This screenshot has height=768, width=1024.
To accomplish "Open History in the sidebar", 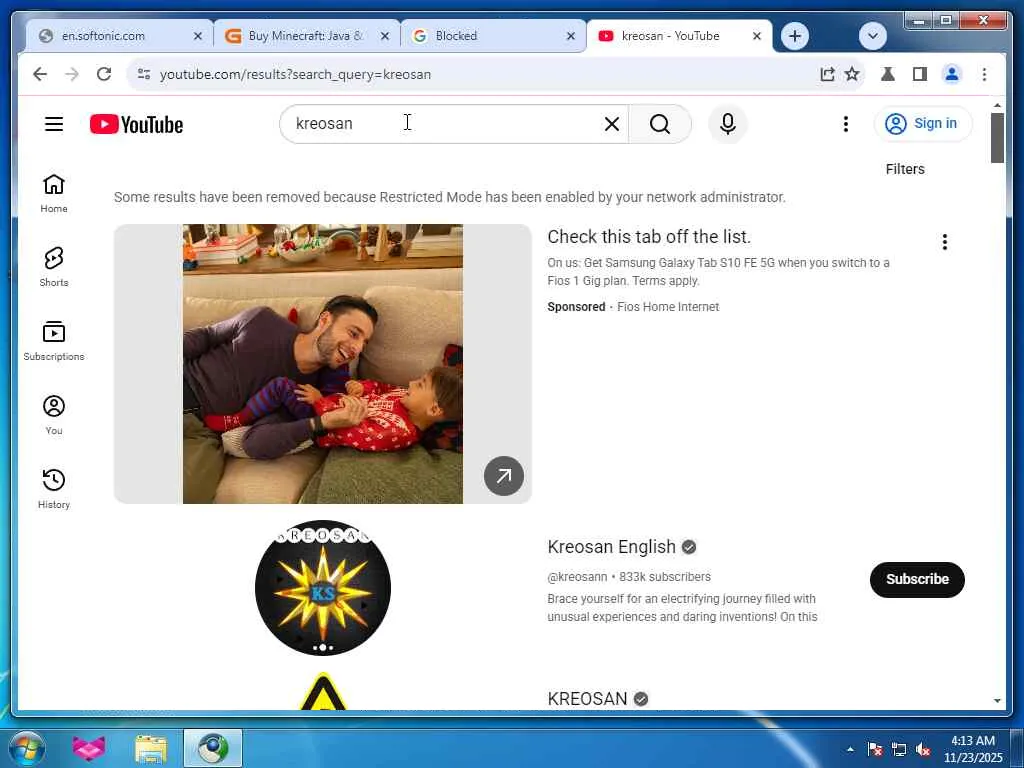I will [x=54, y=488].
